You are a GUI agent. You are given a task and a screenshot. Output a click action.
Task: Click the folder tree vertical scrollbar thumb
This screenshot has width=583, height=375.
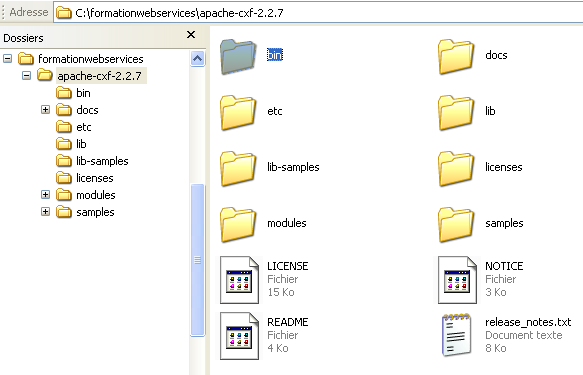tap(197, 260)
